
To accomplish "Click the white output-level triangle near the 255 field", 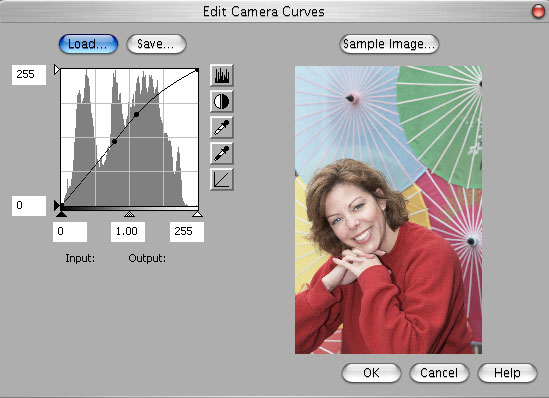I will pyautogui.click(x=57, y=69).
